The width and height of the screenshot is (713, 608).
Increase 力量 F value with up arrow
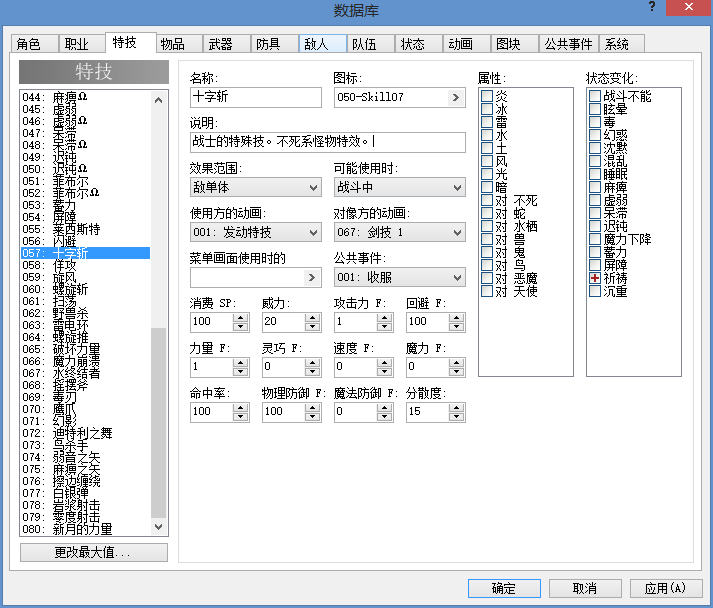pos(241,362)
